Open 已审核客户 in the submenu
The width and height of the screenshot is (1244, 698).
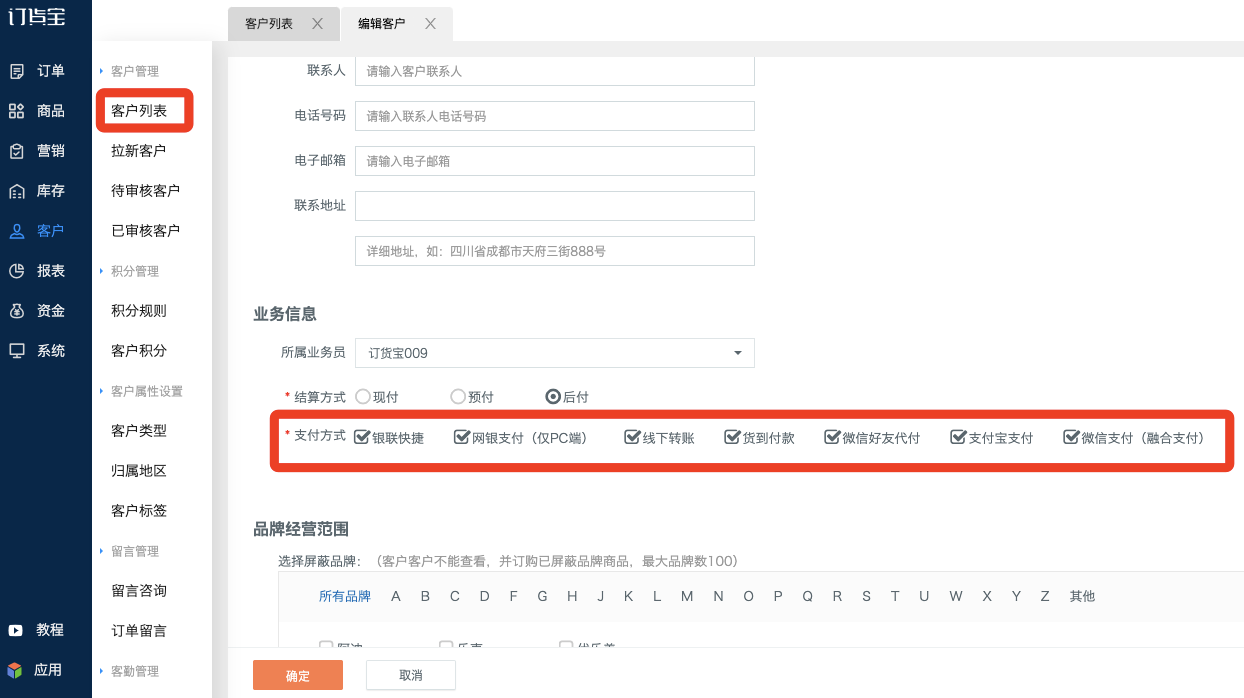pyautogui.click(x=146, y=231)
